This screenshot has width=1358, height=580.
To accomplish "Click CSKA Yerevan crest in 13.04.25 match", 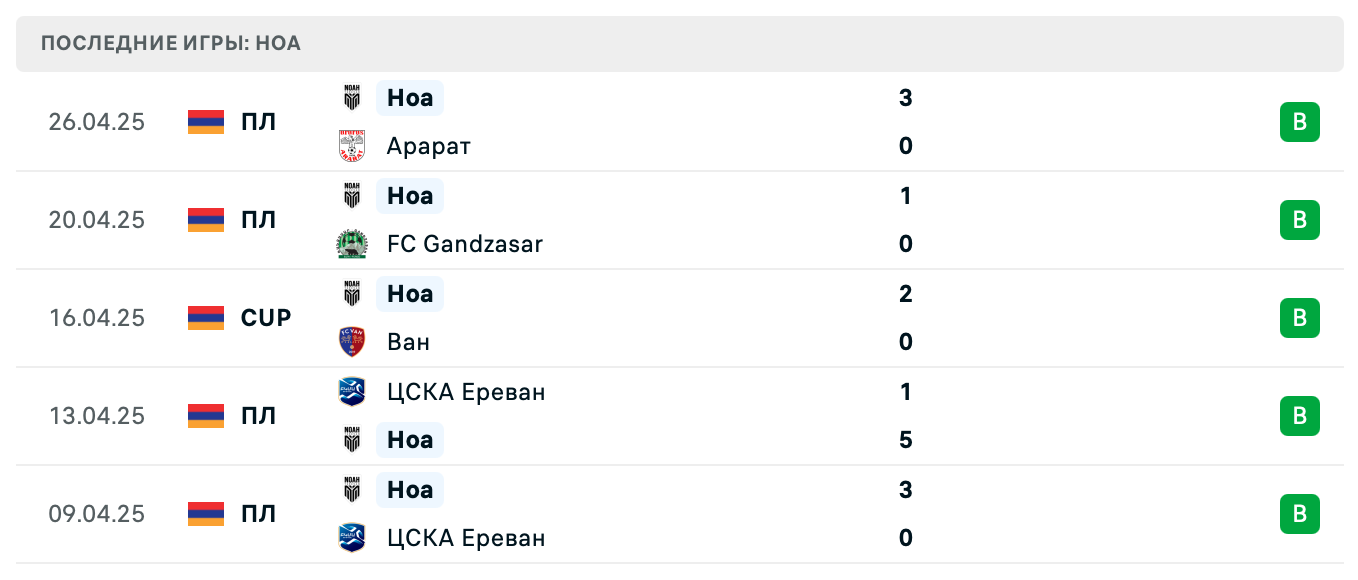I will pos(352,392).
